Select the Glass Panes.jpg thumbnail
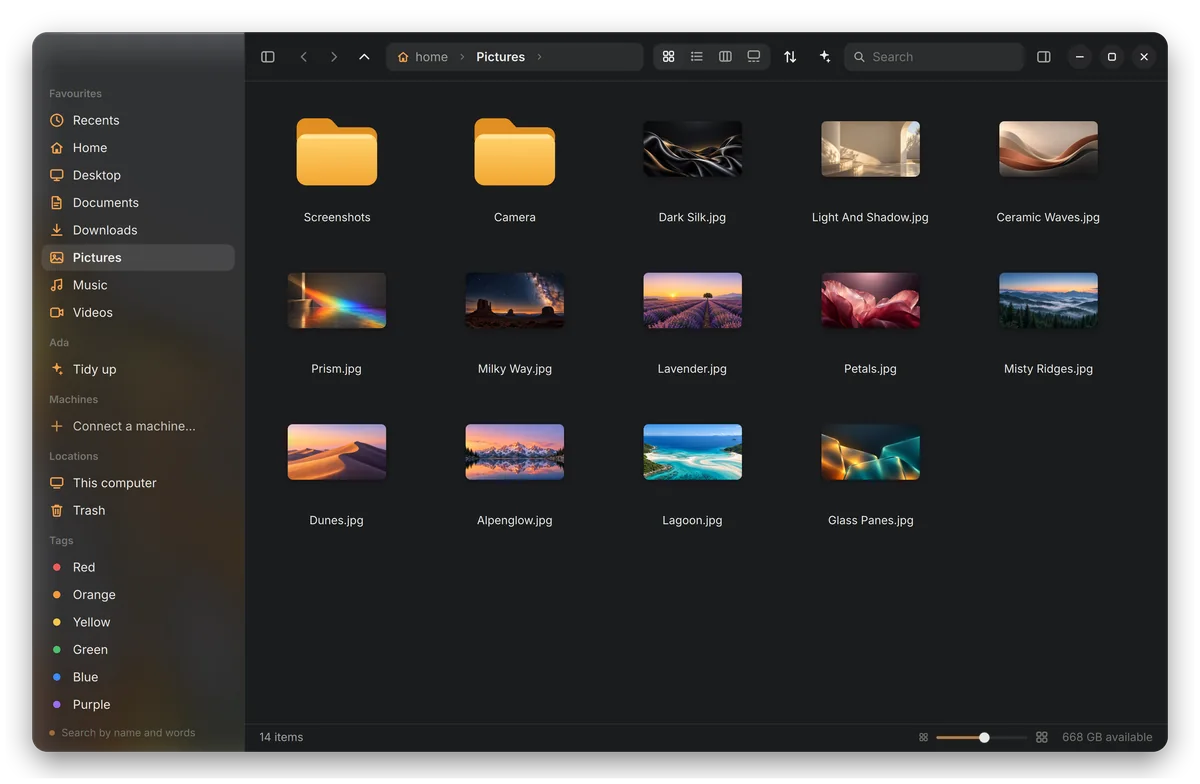The height and width of the screenshot is (784, 1200). (x=871, y=452)
